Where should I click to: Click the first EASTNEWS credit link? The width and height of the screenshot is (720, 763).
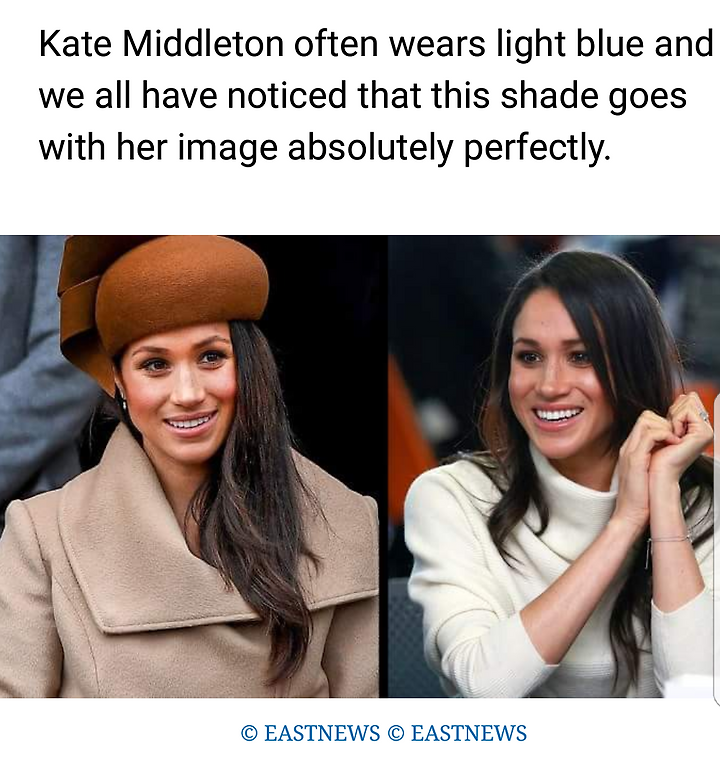(x=322, y=733)
